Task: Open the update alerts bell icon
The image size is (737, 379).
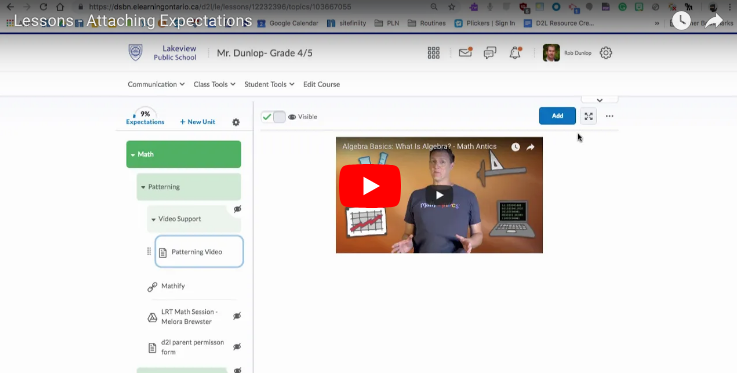Action: click(515, 53)
